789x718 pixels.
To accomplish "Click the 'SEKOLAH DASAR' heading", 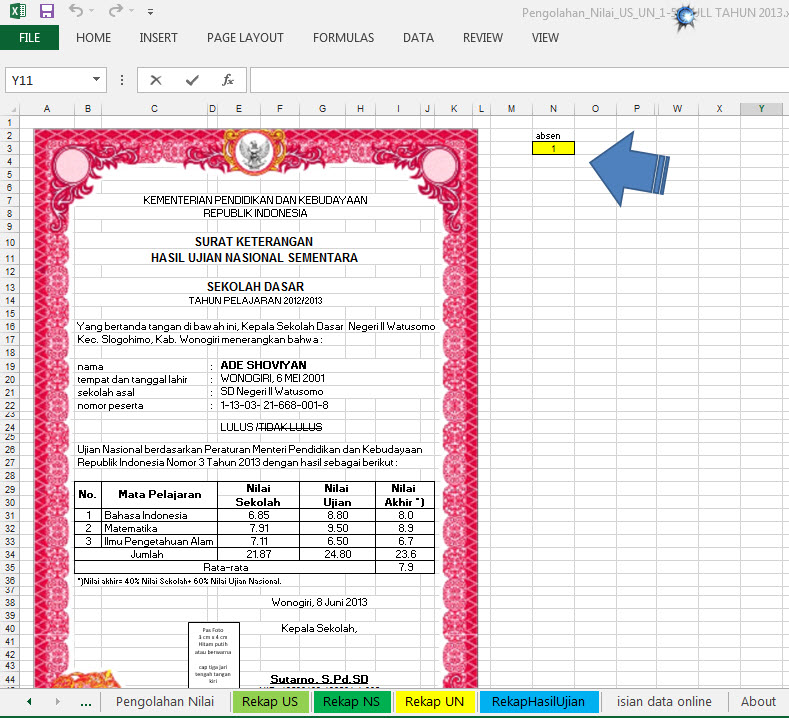I will pos(256,287).
